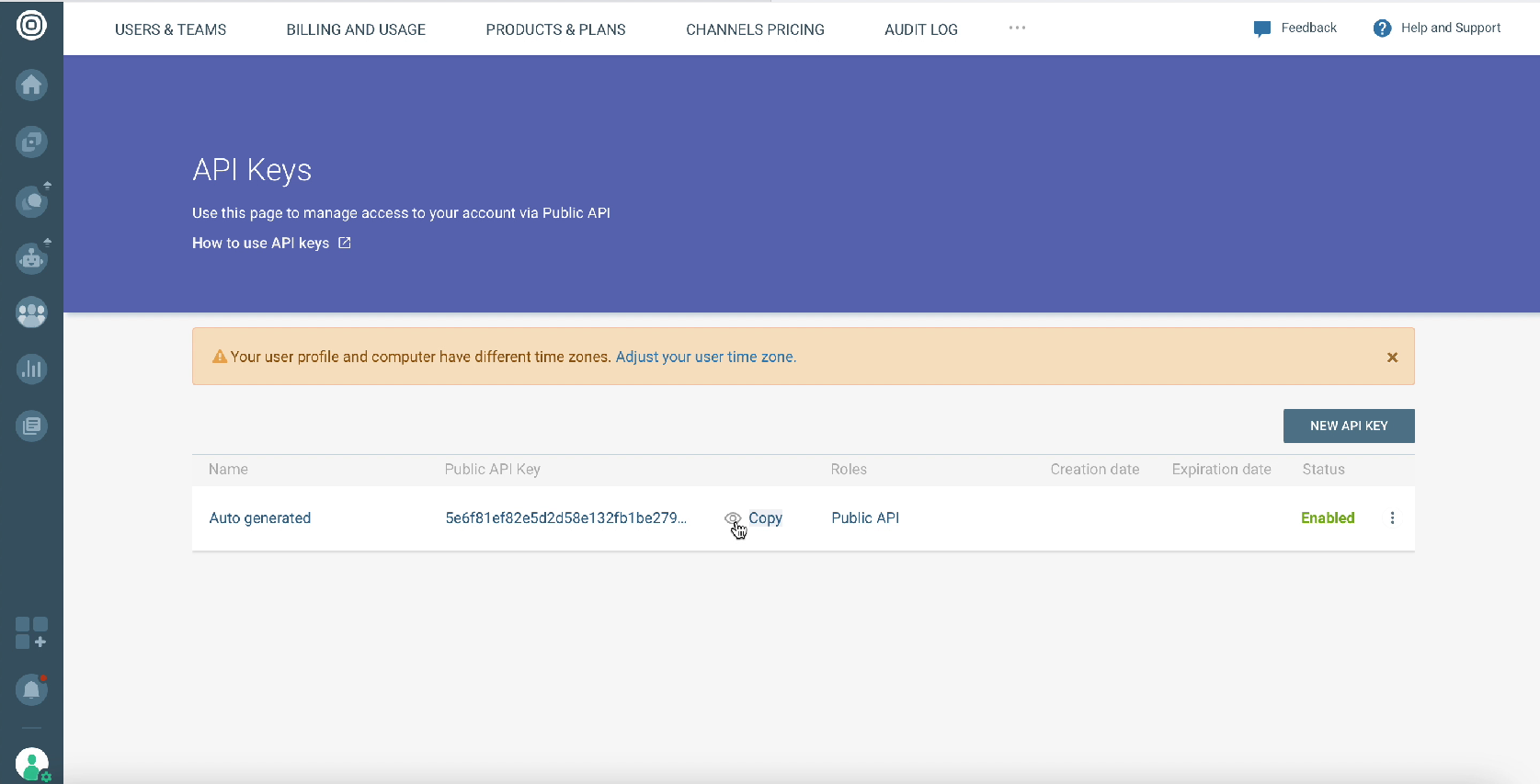Open Products & Plans tab
The width and height of the screenshot is (1540, 784).
coord(555,29)
